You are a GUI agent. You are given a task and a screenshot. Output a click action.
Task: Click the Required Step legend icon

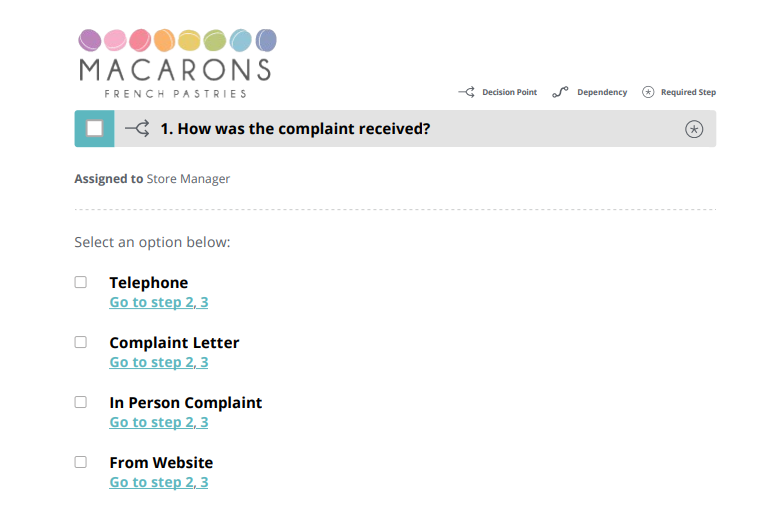point(648,92)
